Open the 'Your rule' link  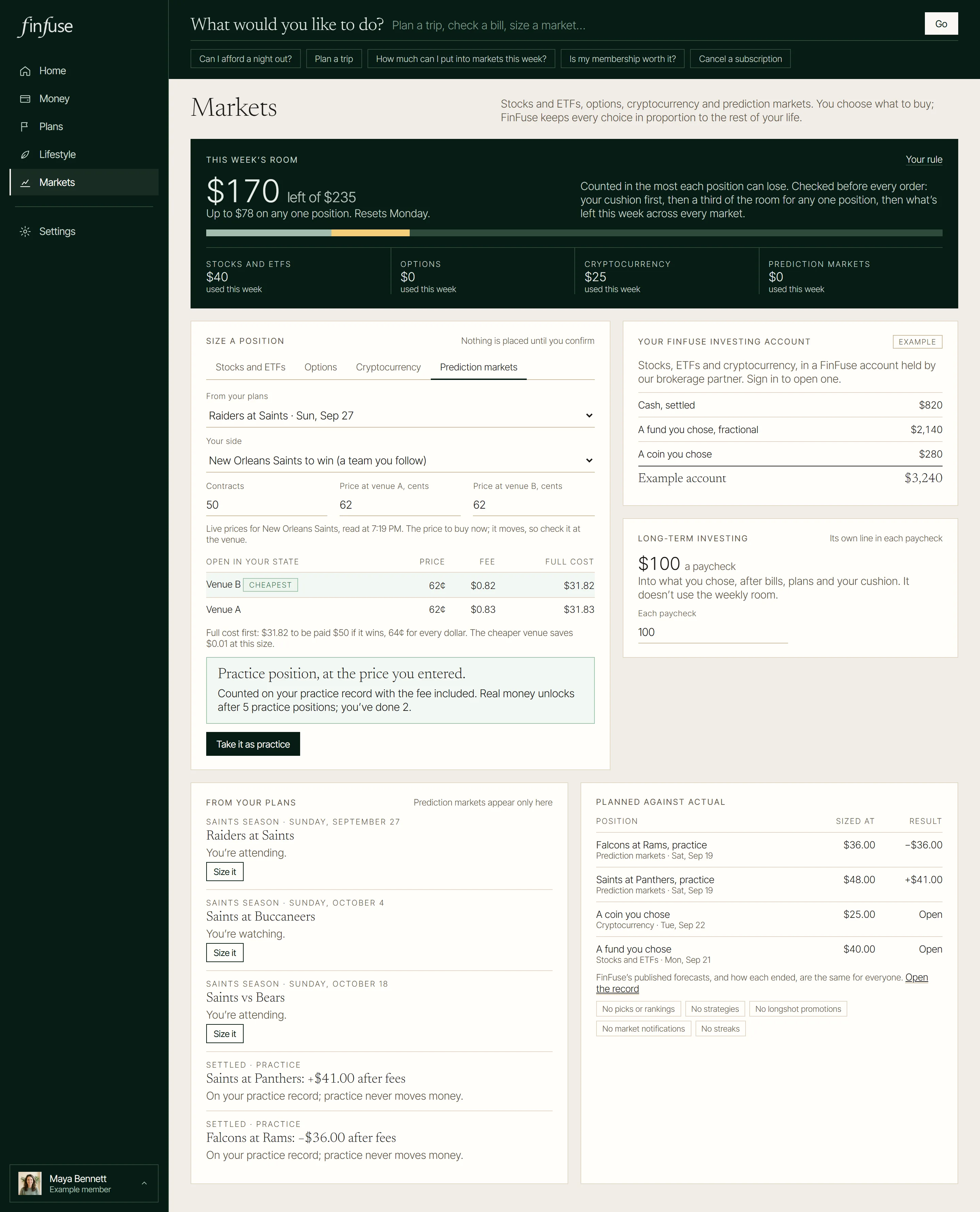924,160
